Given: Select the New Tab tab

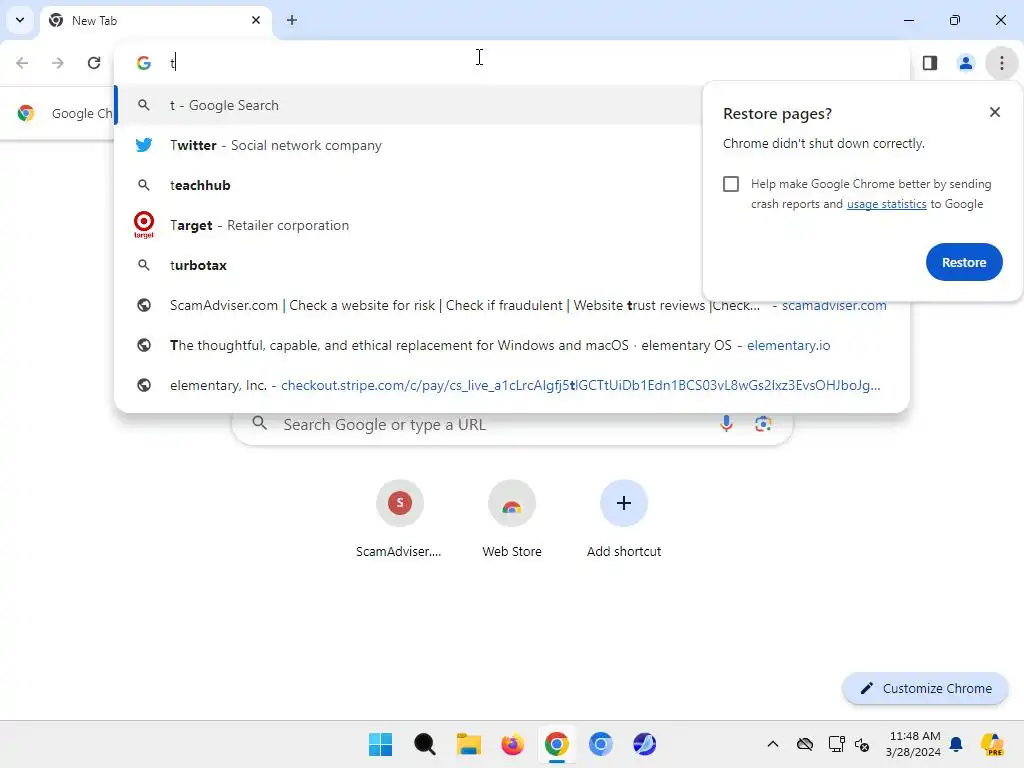Looking at the screenshot, I should pos(157,20).
